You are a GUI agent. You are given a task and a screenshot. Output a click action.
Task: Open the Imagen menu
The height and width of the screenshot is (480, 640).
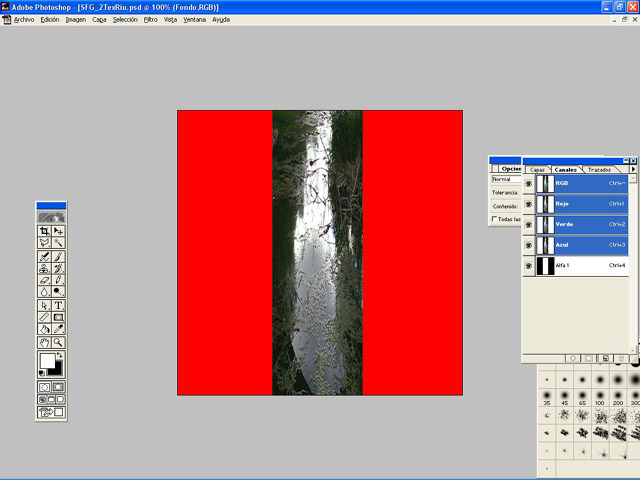coord(76,19)
